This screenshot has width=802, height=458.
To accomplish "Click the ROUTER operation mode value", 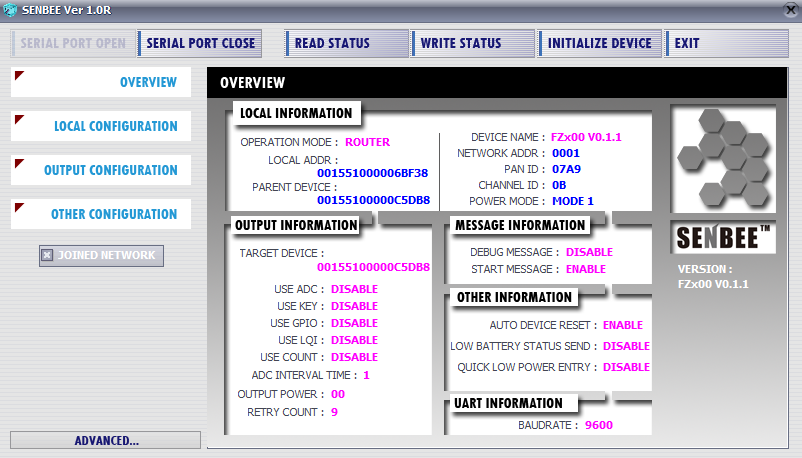I will [367, 142].
